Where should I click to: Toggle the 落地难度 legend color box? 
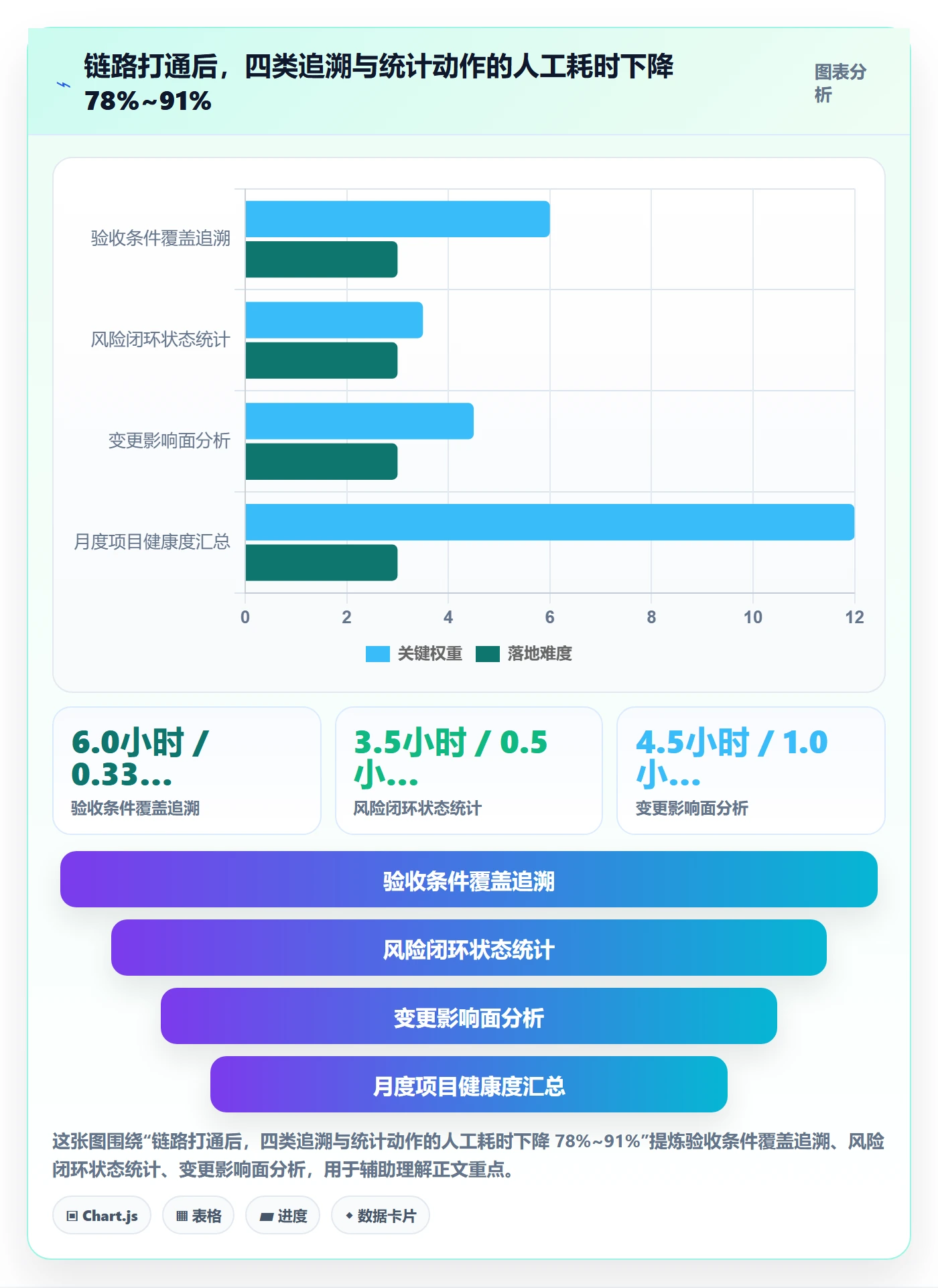pyautogui.click(x=487, y=654)
